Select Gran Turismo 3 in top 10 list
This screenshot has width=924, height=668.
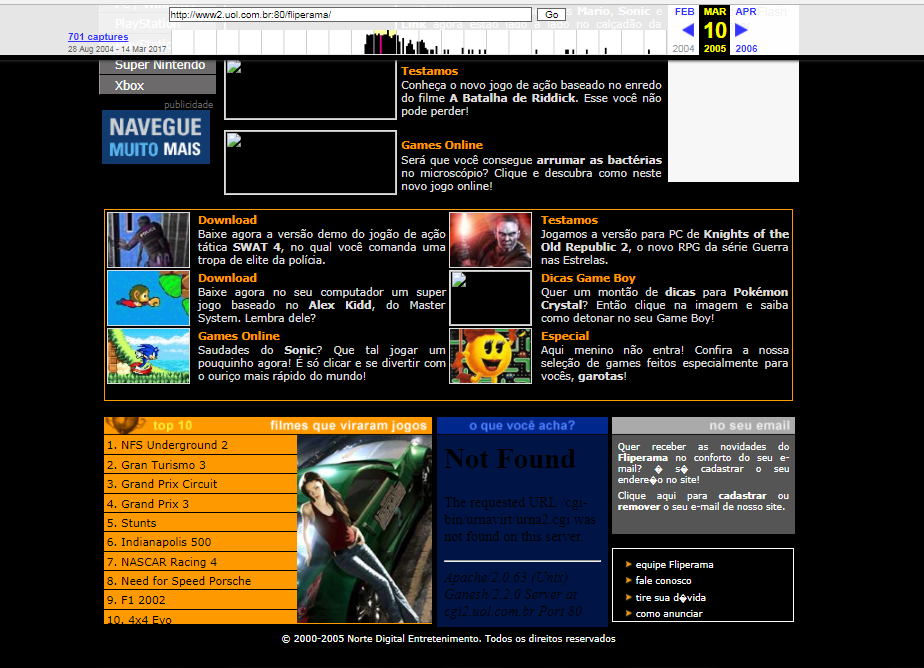coord(200,465)
